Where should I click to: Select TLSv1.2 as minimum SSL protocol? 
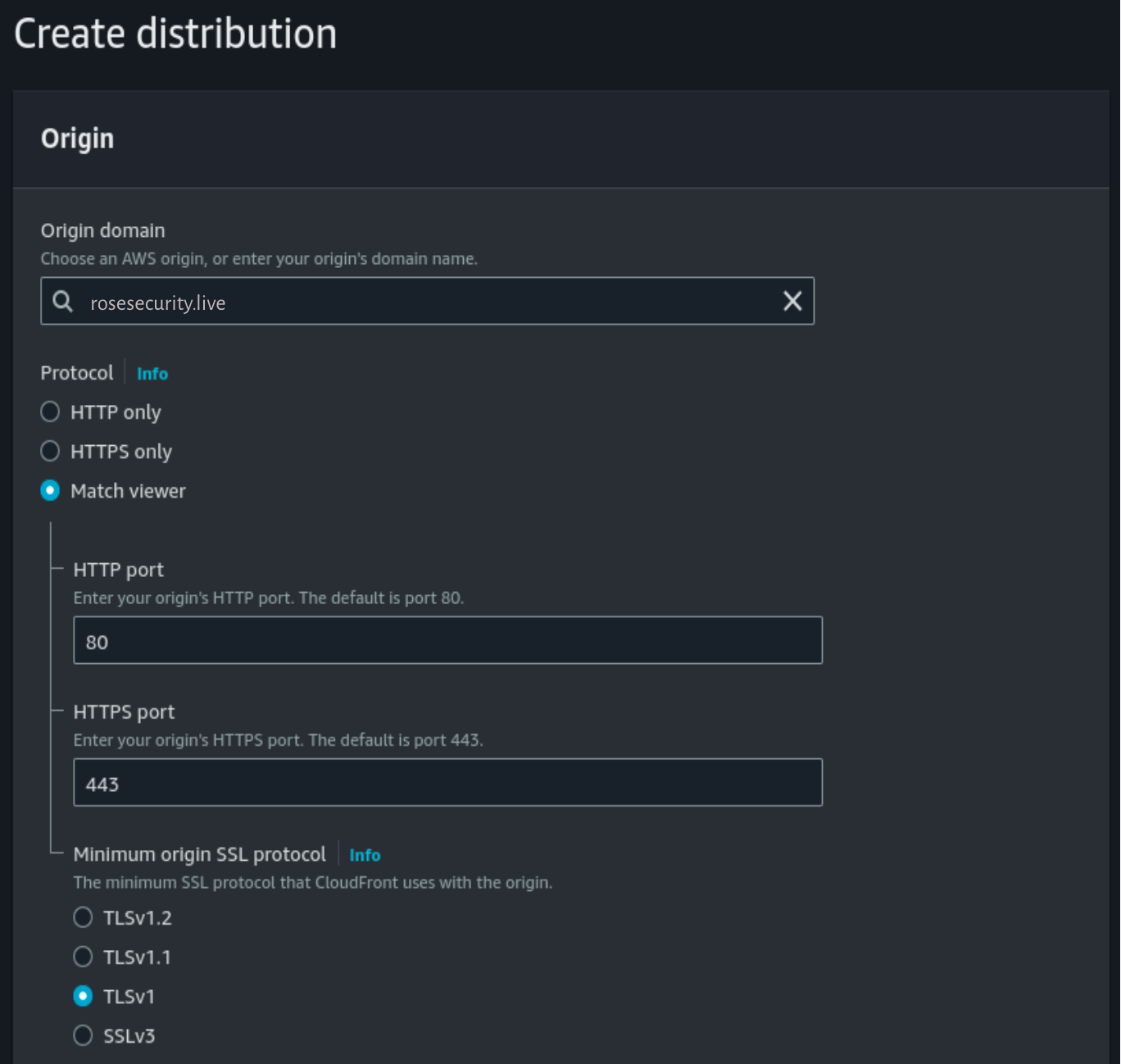(84, 918)
